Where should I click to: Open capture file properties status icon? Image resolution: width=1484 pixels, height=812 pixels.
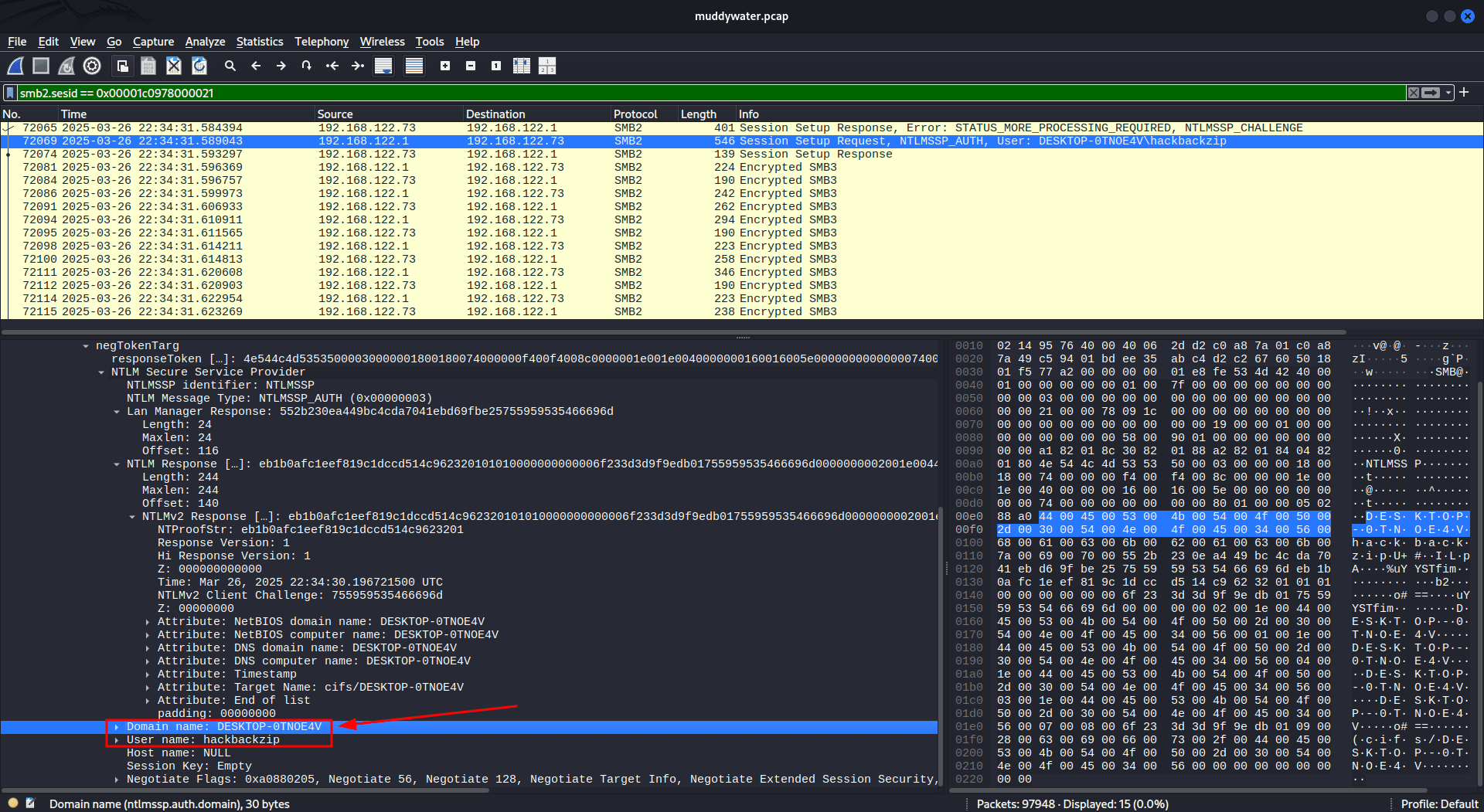coord(31,804)
